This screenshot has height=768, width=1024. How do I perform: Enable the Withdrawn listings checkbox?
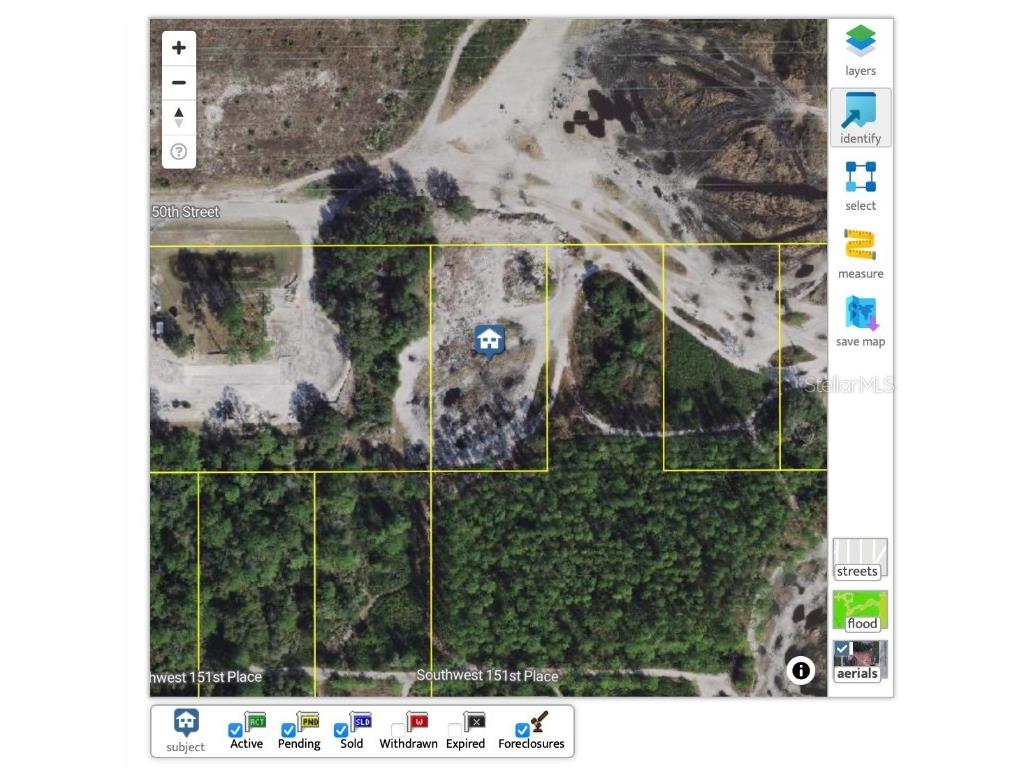pyautogui.click(x=396, y=729)
